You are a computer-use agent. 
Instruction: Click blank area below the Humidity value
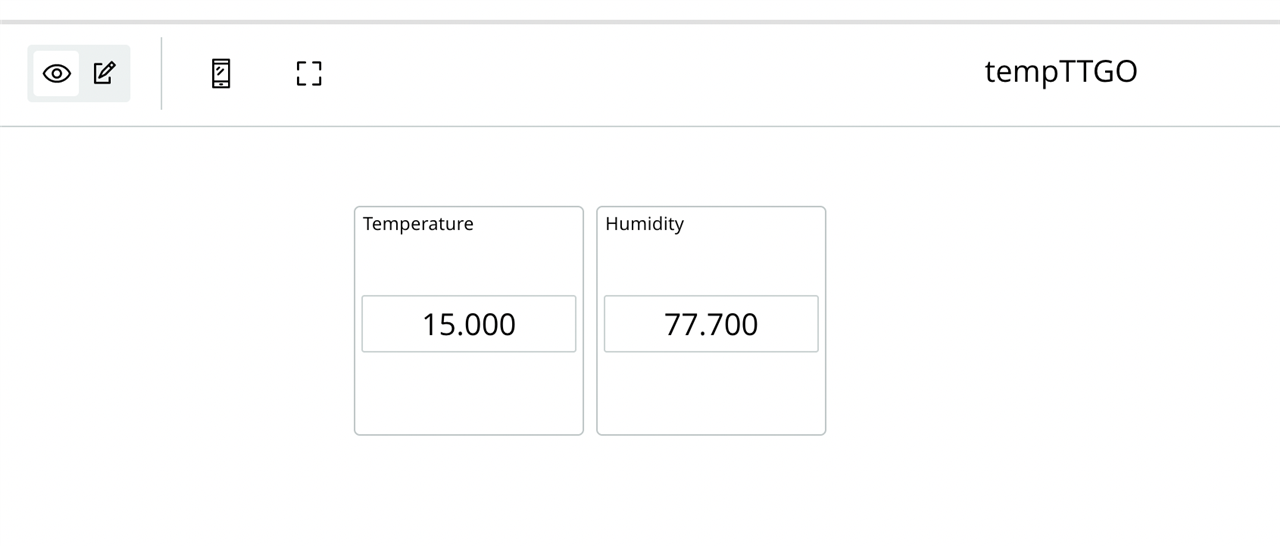711,393
